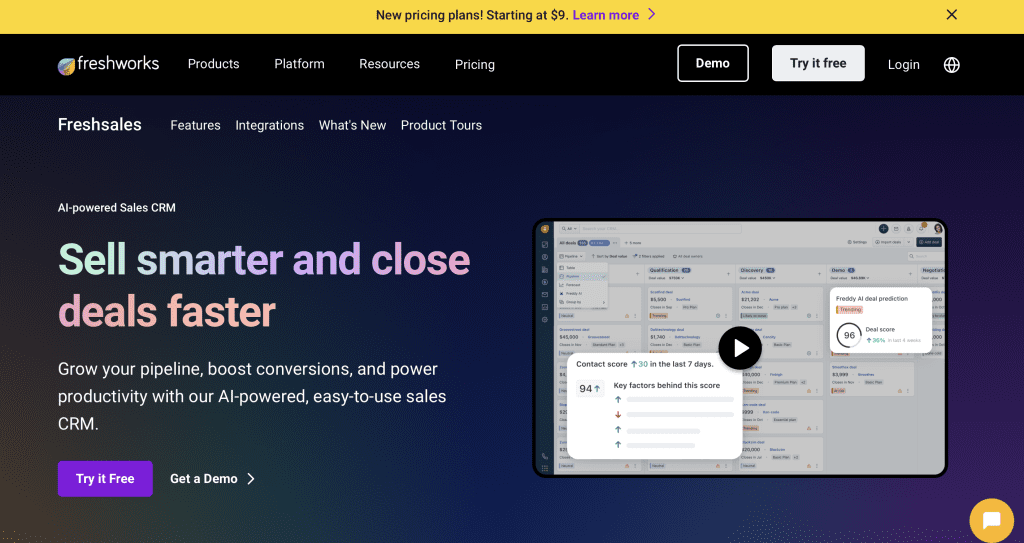The image size is (1024, 543).
Task: Click the Demo button in header
Action: tap(712, 63)
